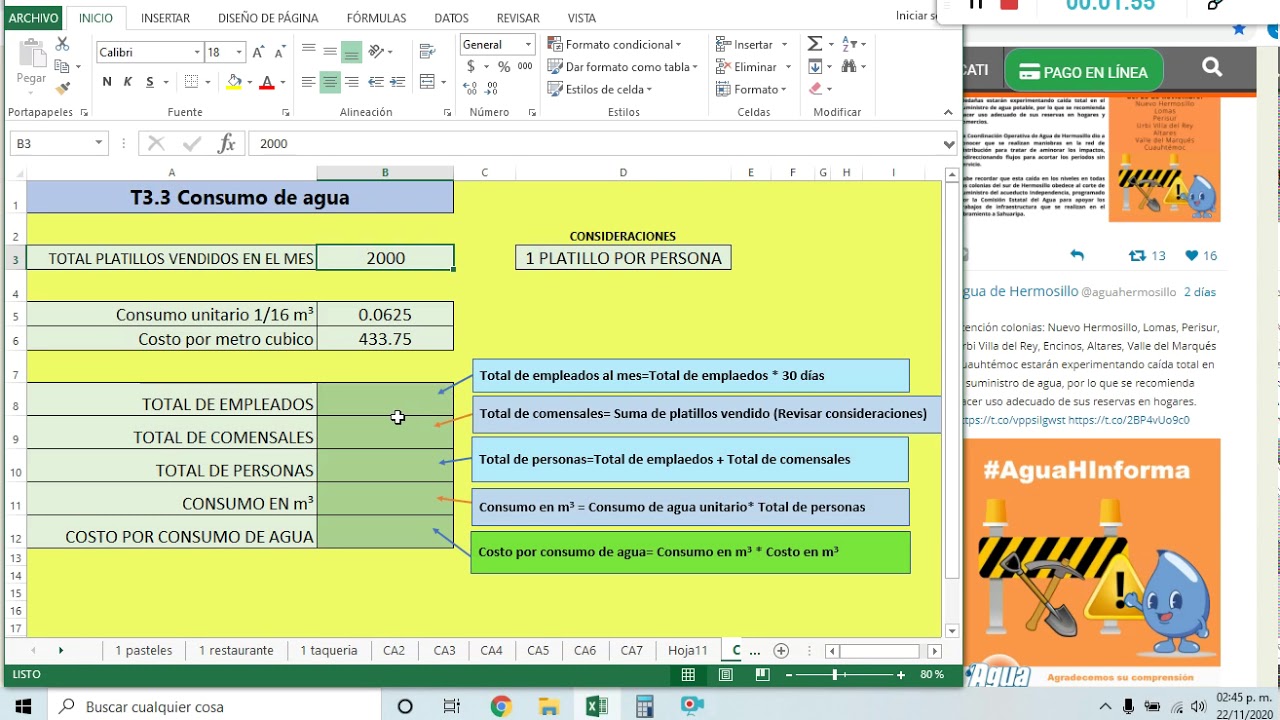Open the Calibri font name dropdown

click(197, 52)
